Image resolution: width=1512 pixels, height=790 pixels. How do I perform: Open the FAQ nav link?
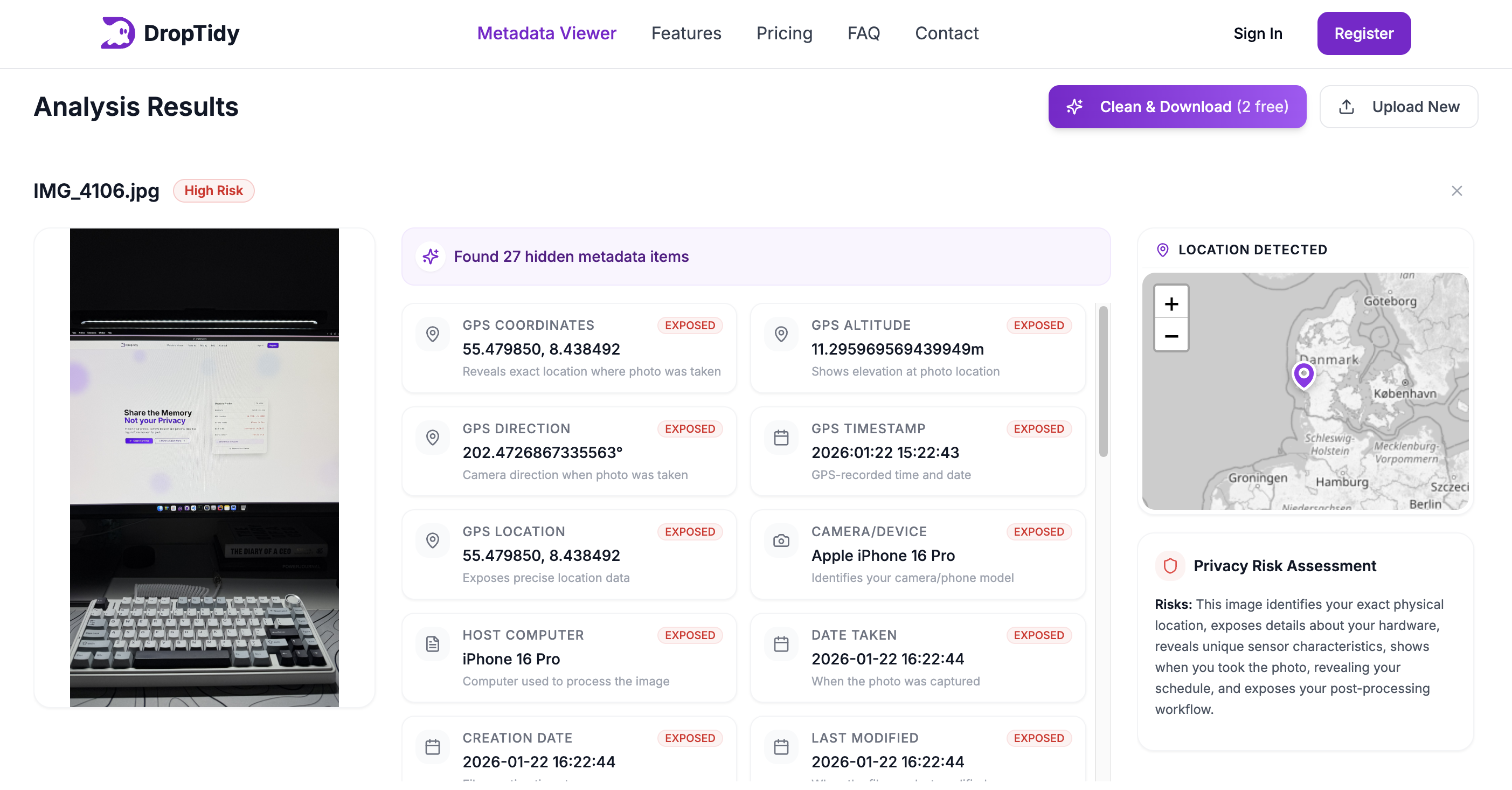click(863, 33)
